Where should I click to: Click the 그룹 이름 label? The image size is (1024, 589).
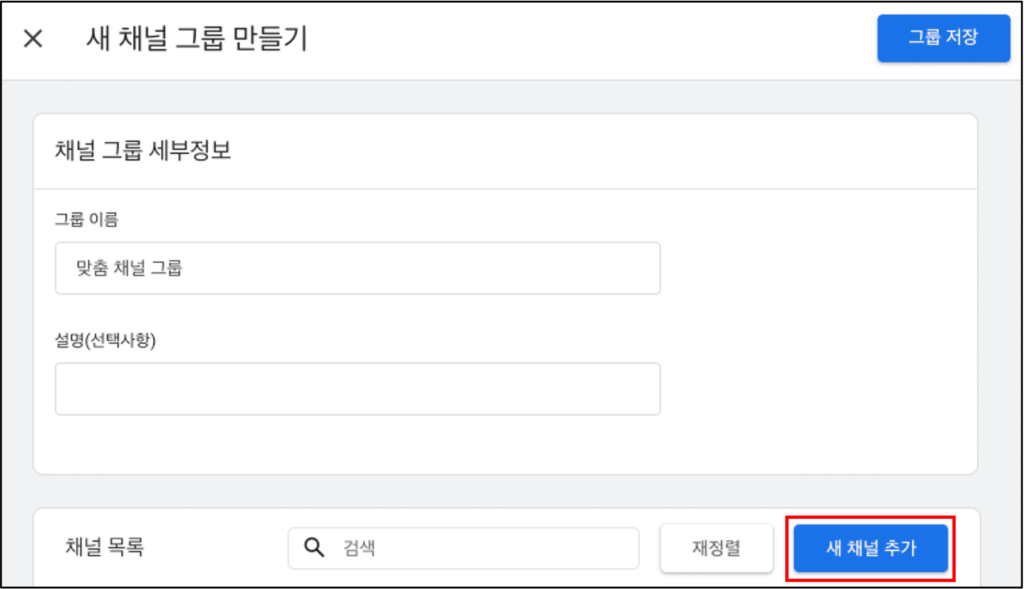86,219
